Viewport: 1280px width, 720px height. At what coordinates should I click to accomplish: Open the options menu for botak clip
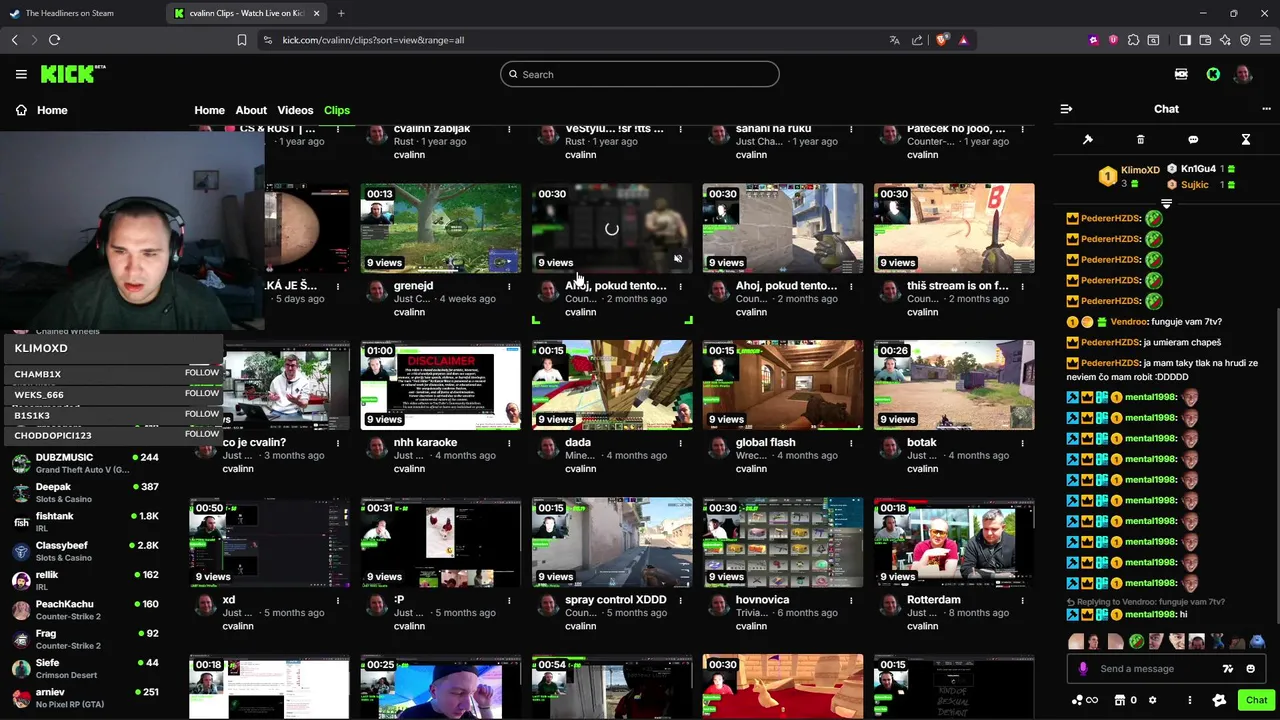pyautogui.click(x=1022, y=443)
